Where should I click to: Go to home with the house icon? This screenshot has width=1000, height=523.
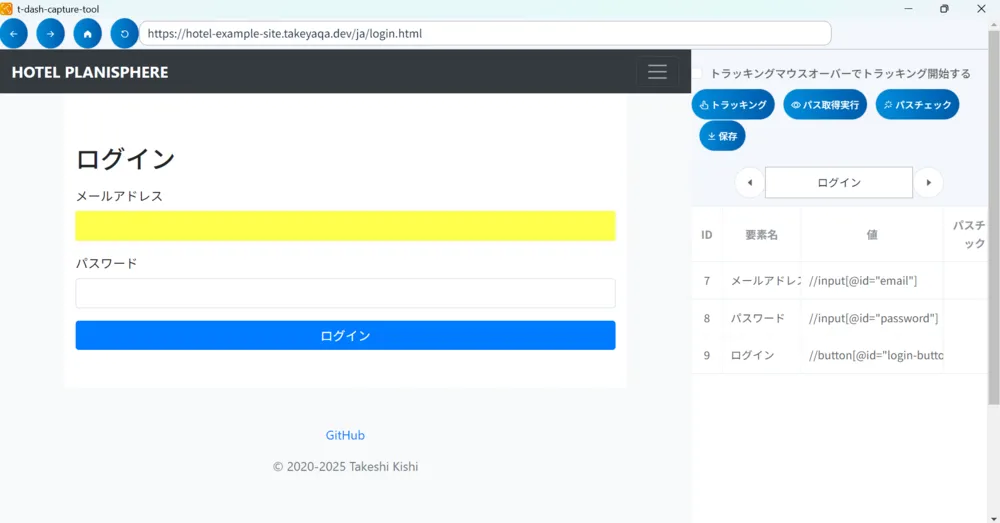point(87,33)
